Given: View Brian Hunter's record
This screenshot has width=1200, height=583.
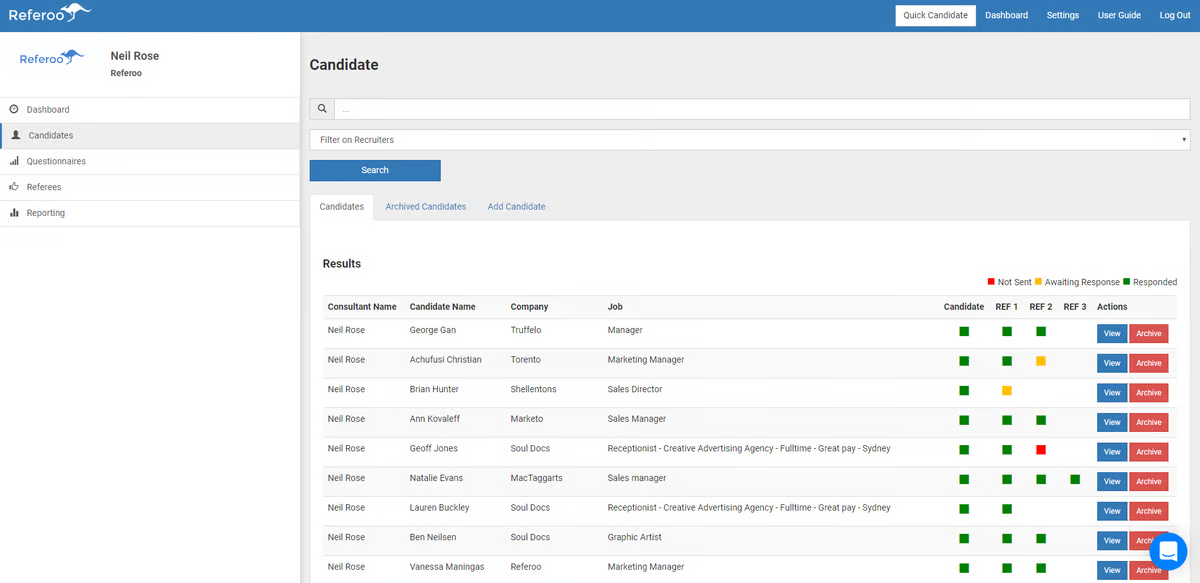Looking at the screenshot, I should coord(1112,393).
